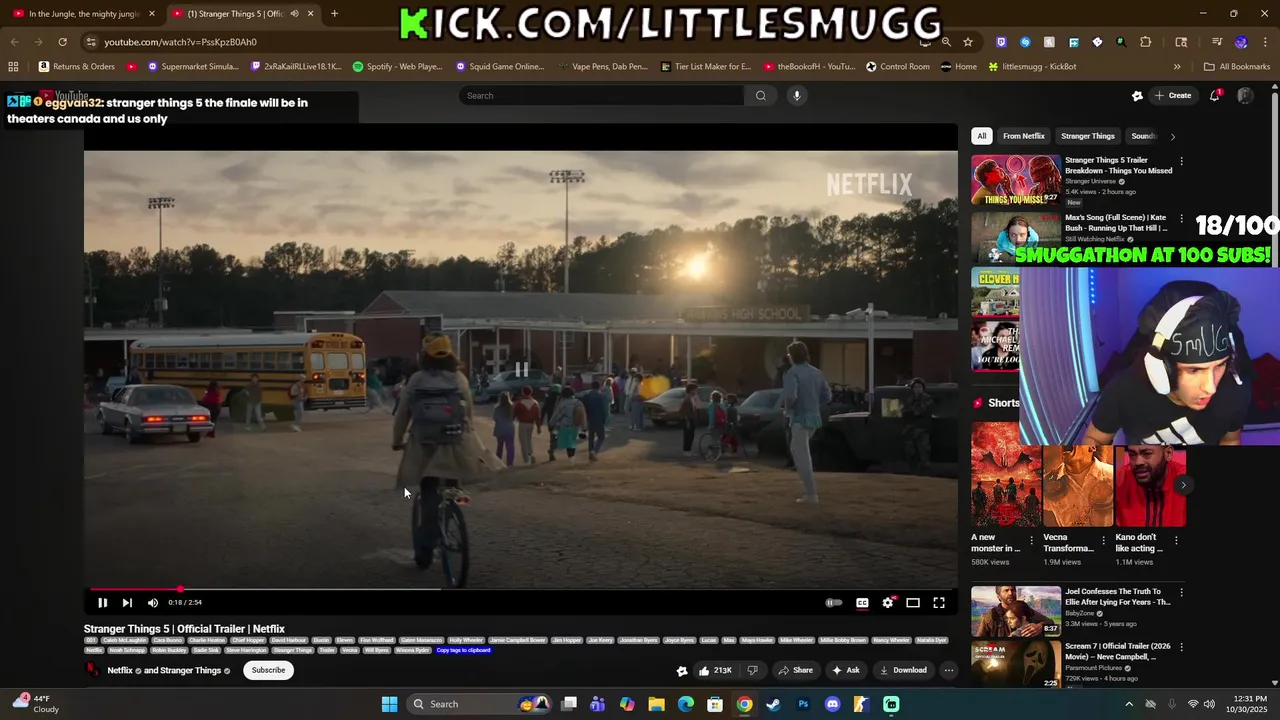Like the video with 213K likes

click(x=715, y=670)
